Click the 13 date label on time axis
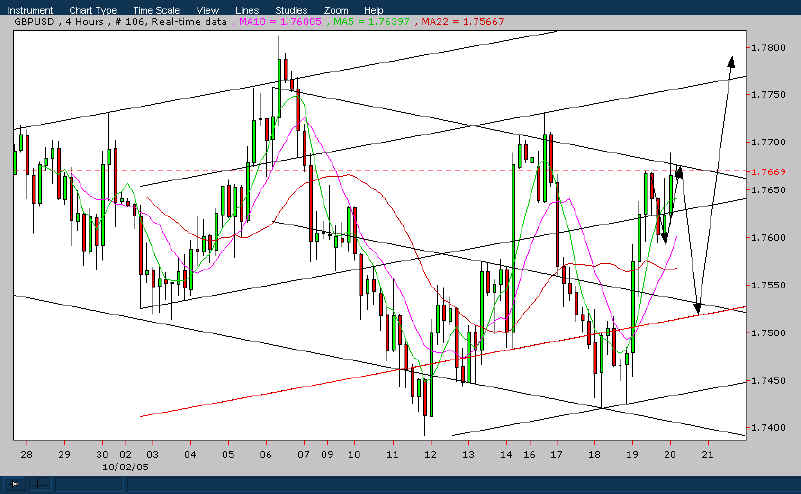Image resolution: width=801 pixels, height=494 pixels. [x=468, y=454]
